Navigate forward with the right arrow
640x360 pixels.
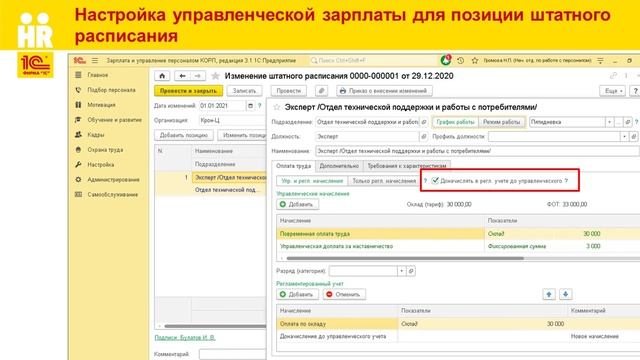198,76
